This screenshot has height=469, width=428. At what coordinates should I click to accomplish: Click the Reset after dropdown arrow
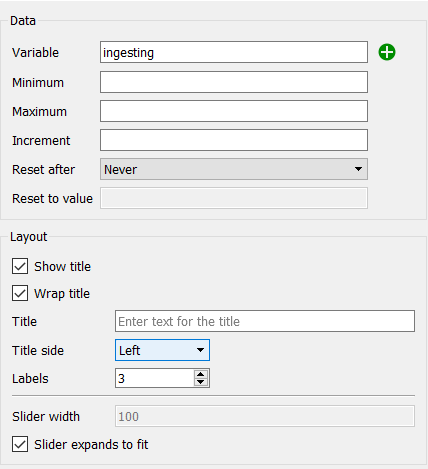click(358, 169)
